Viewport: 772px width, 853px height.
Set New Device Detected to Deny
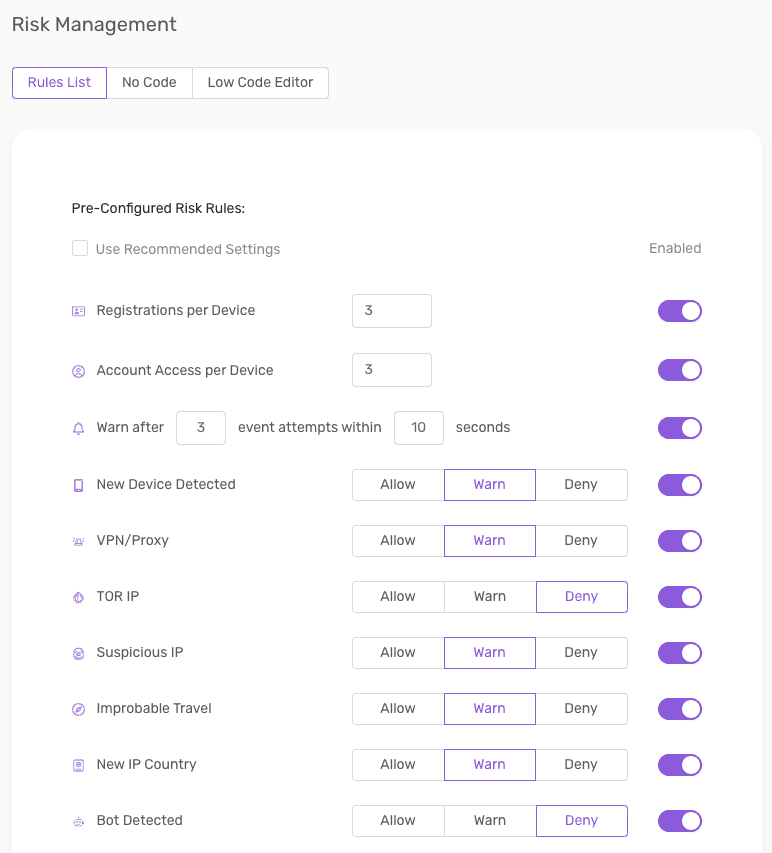pos(581,485)
